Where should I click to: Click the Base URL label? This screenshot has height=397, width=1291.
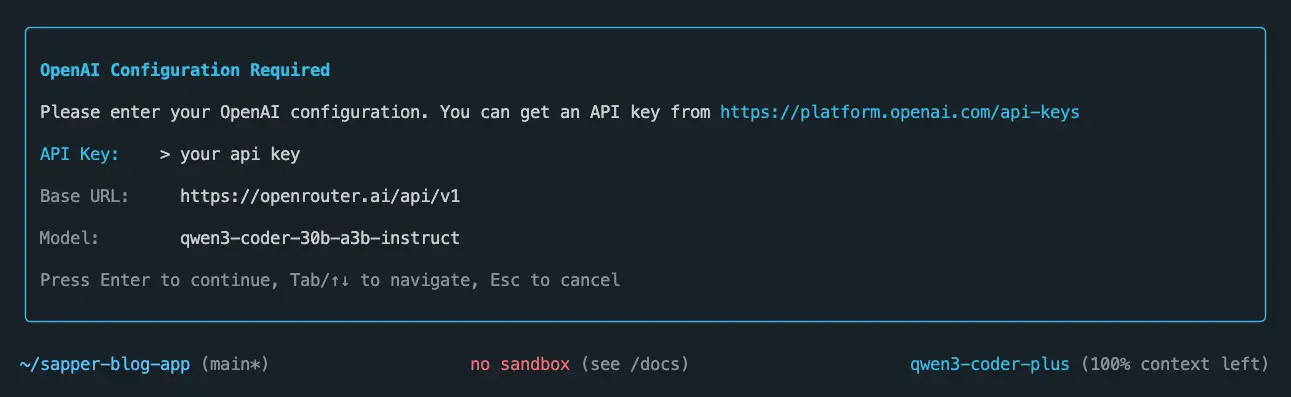[85, 196]
